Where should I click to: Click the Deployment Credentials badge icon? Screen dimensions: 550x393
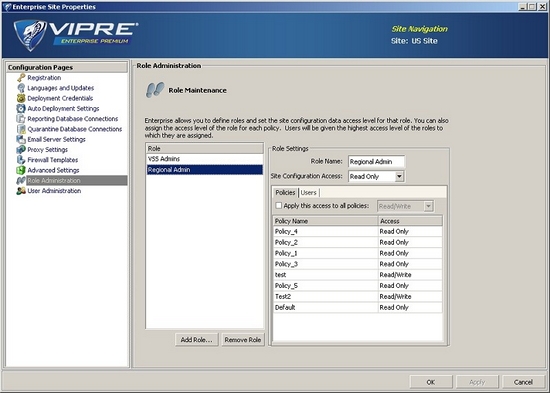click(x=21, y=98)
